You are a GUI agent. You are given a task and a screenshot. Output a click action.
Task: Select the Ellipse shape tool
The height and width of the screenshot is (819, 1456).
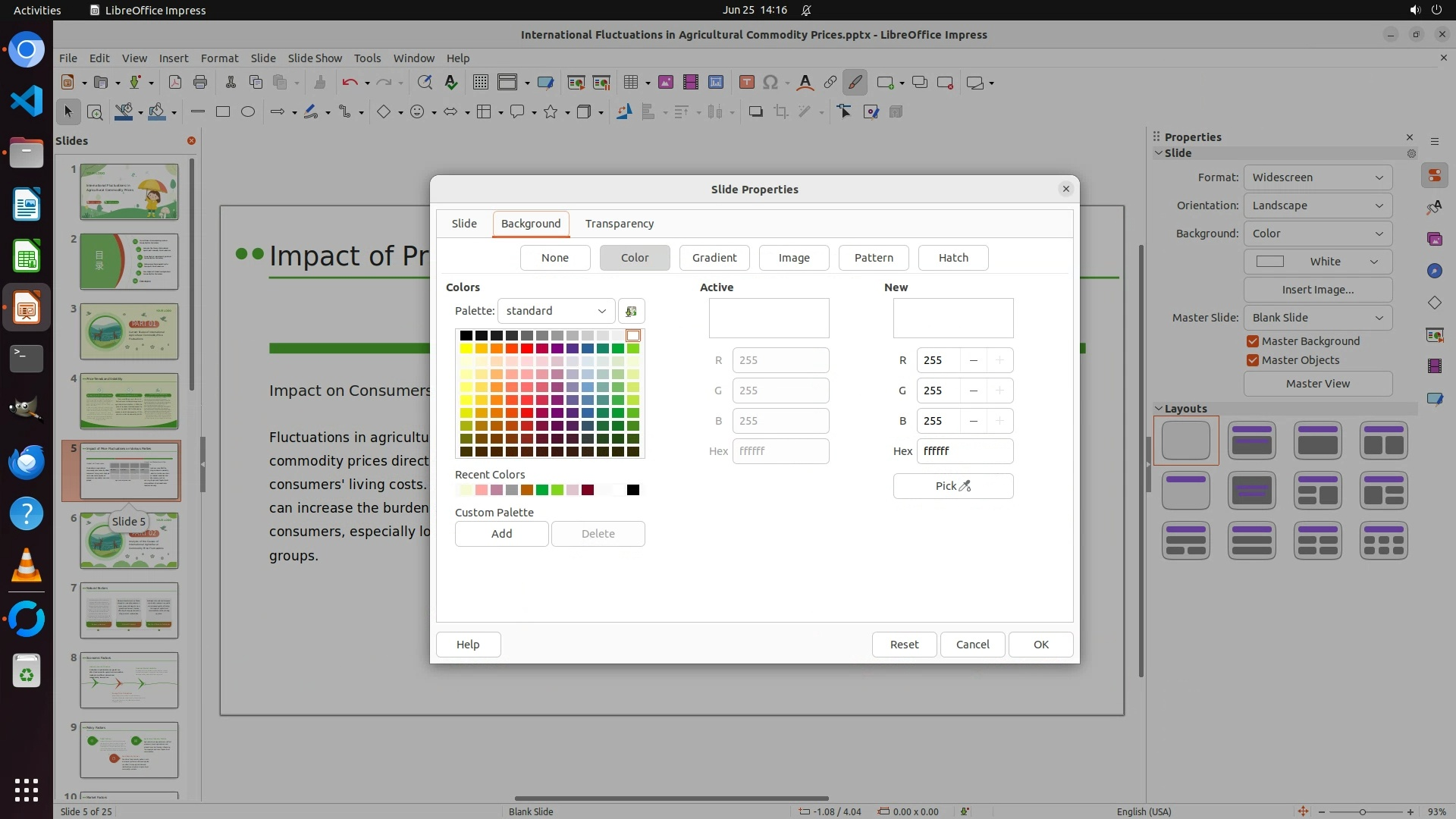pos(247,112)
